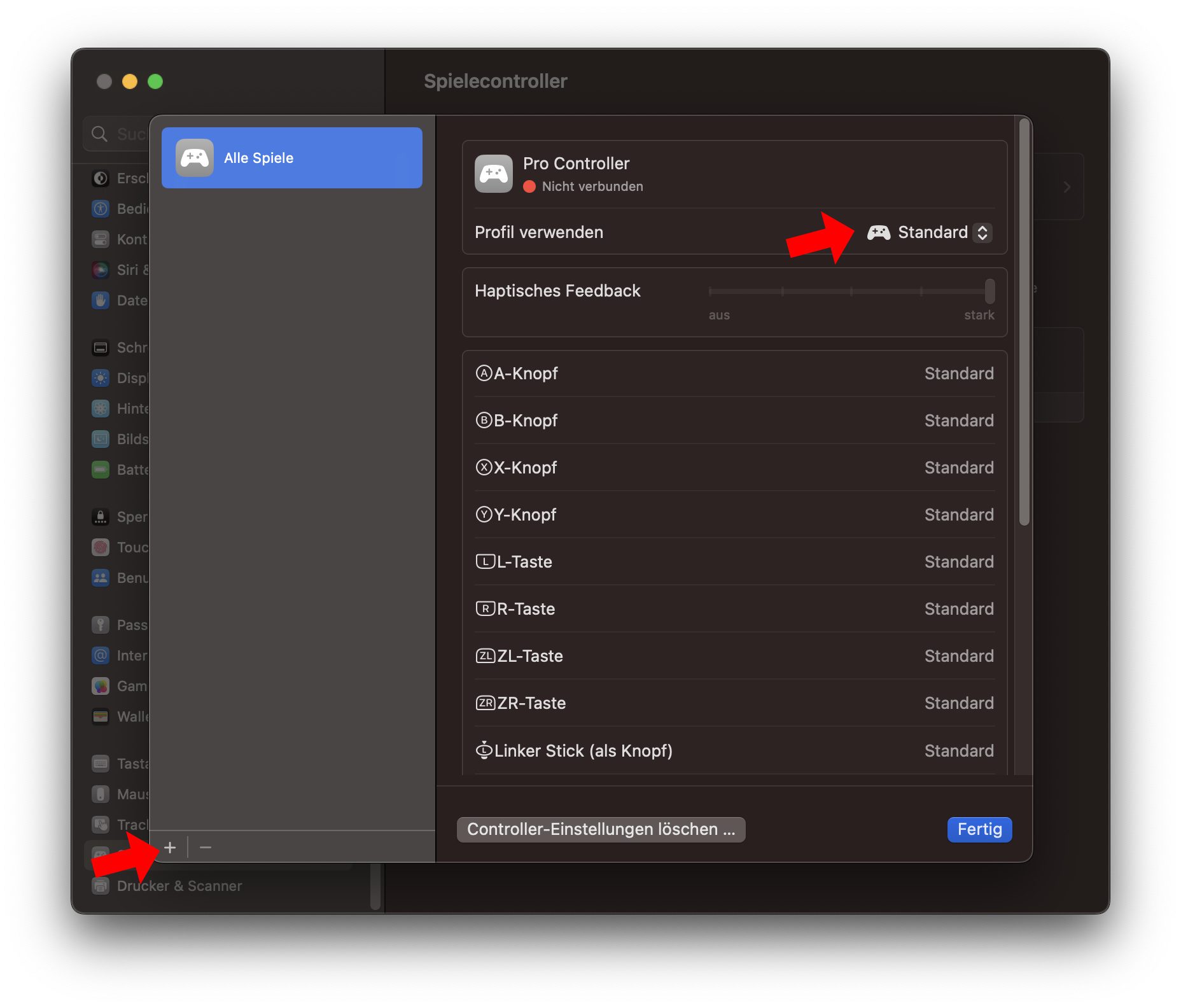Open Linker Stick (als Knopf) mapping
This screenshot has height=1008, width=1181.
pyautogui.click(x=734, y=751)
